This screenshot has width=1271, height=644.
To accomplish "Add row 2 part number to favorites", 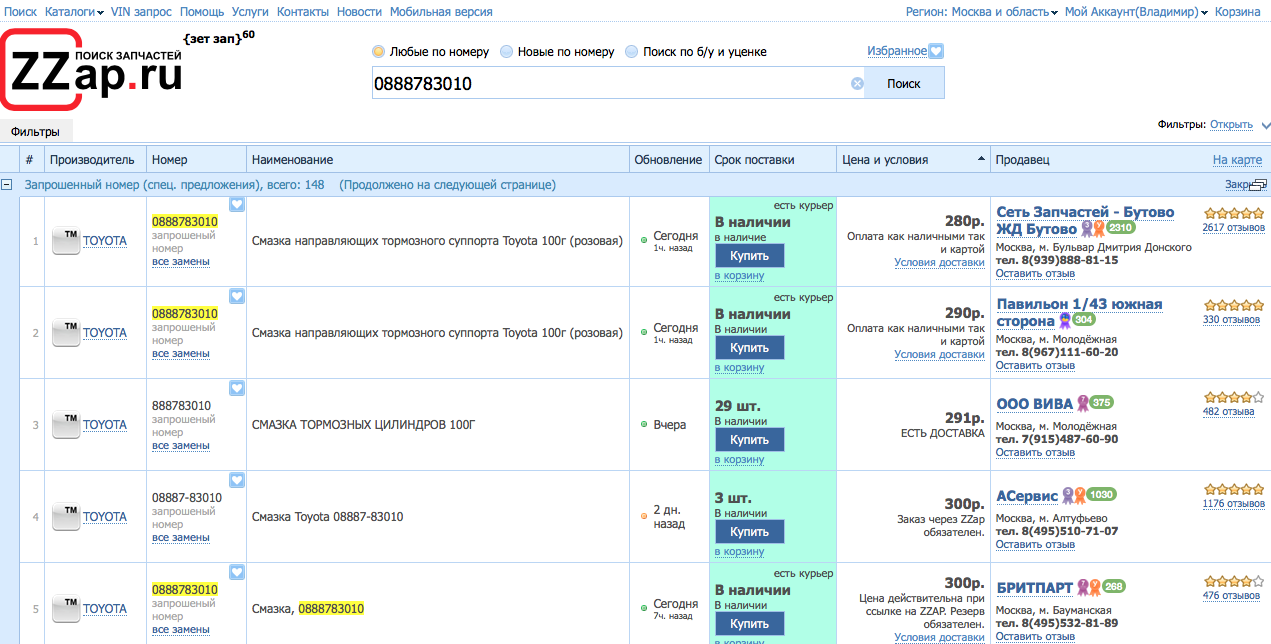I will [237, 296].
